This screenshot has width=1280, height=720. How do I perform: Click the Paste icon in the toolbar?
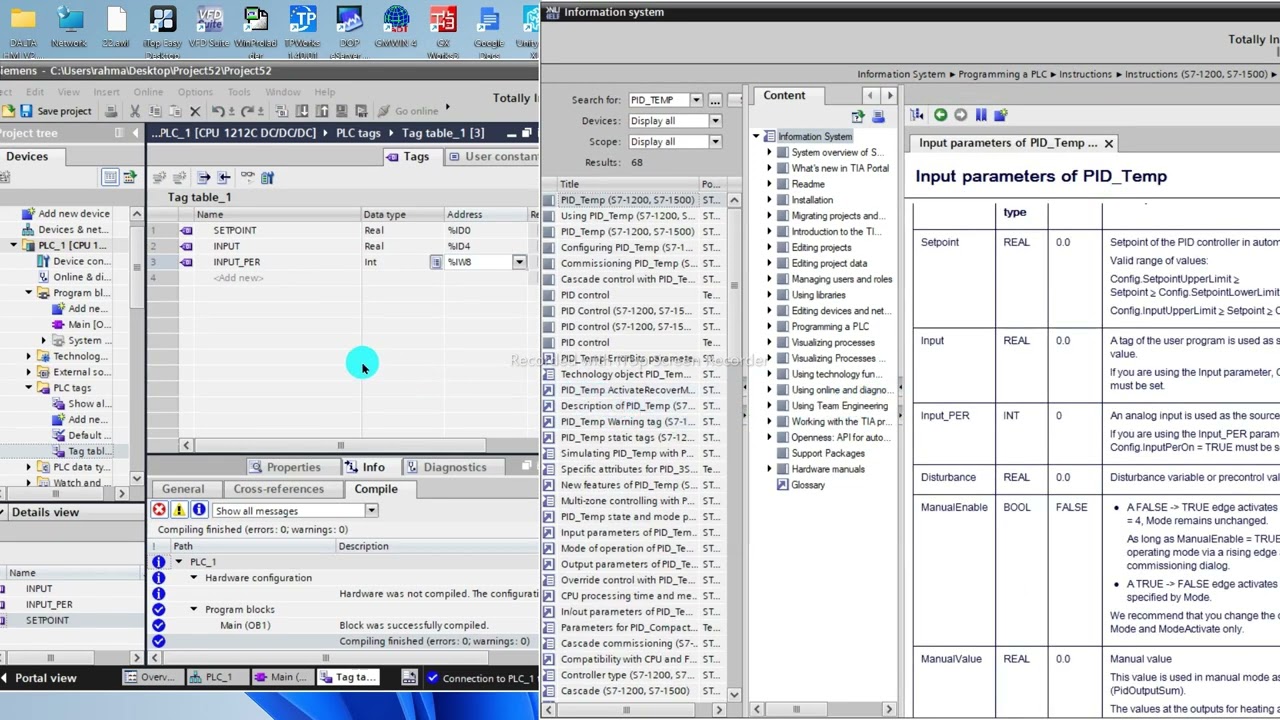click(x=175, y=111)
